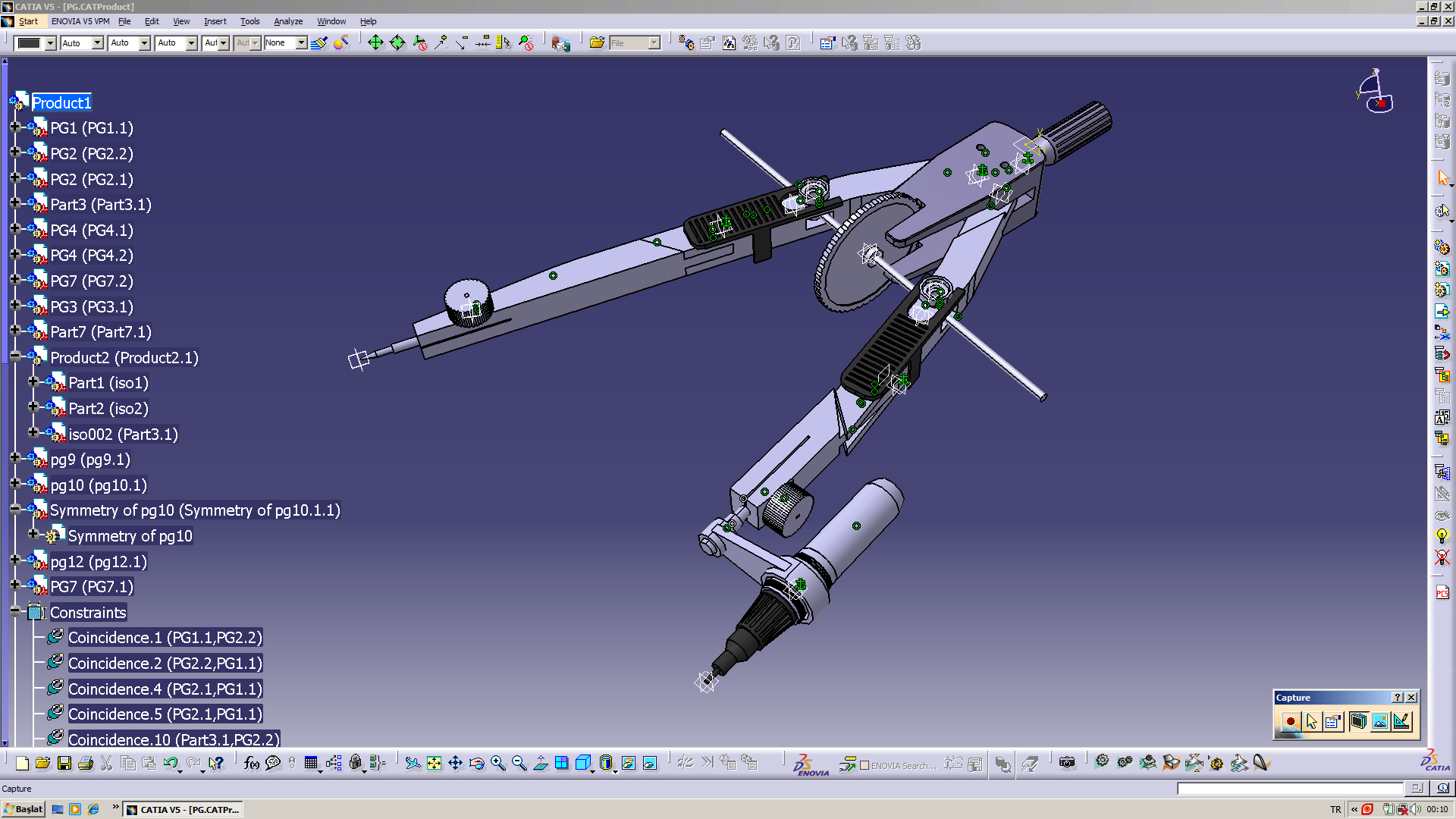Click the Fly Mode airplane icon
Viewport: 1456px width, 819px height.
tap(413, 763)
